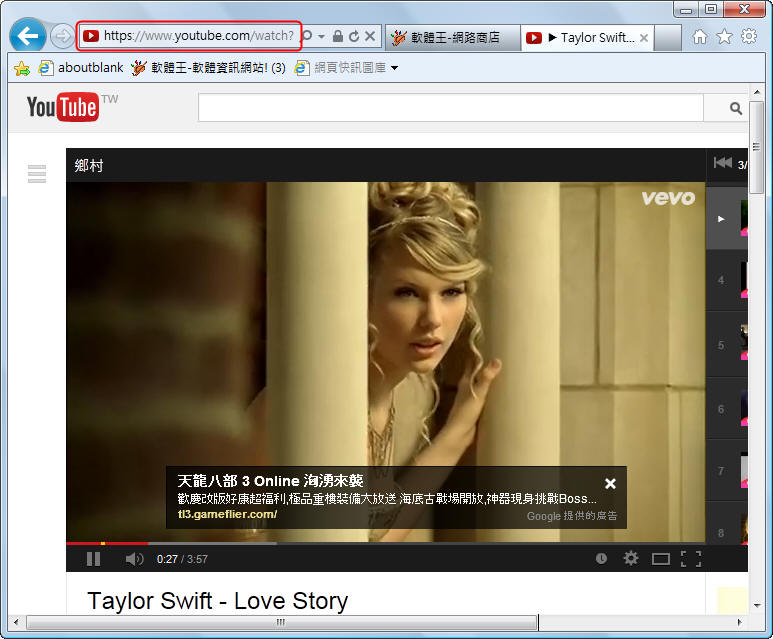
Task: Refresh the page from the address bar
Action: pos(353,37)
